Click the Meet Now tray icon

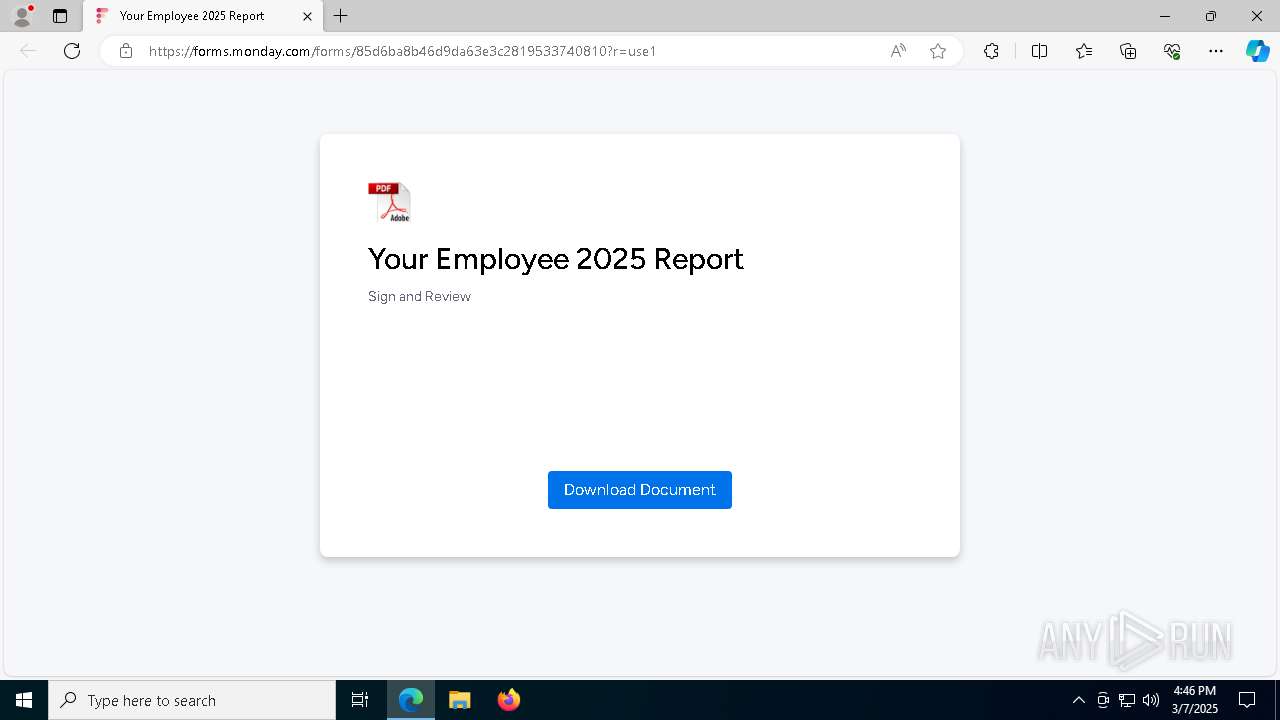tap(1103, 700)
